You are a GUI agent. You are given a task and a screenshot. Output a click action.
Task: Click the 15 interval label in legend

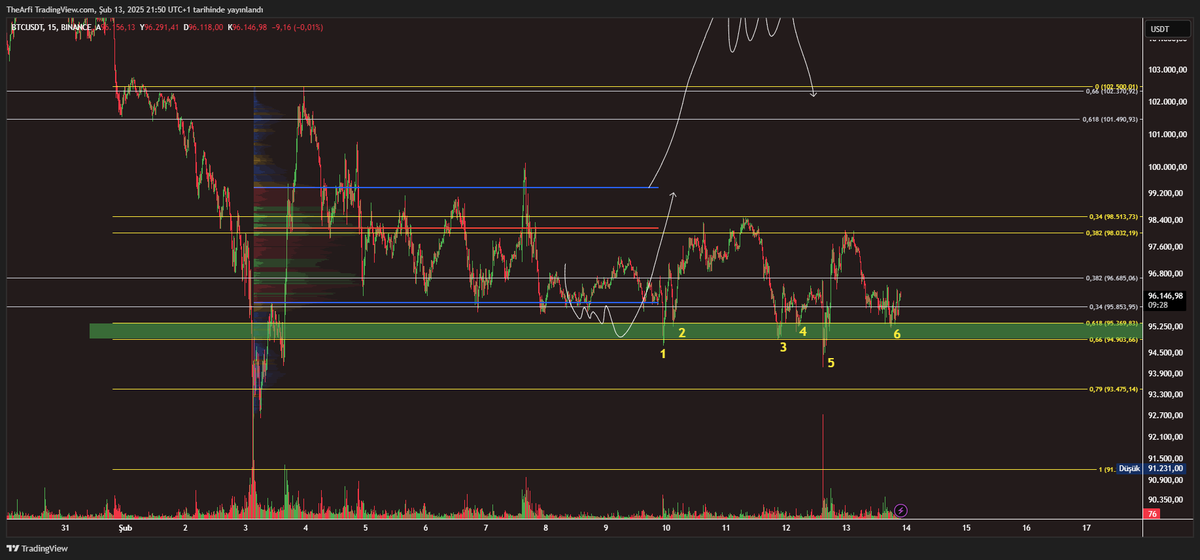(x=52, y=28)
